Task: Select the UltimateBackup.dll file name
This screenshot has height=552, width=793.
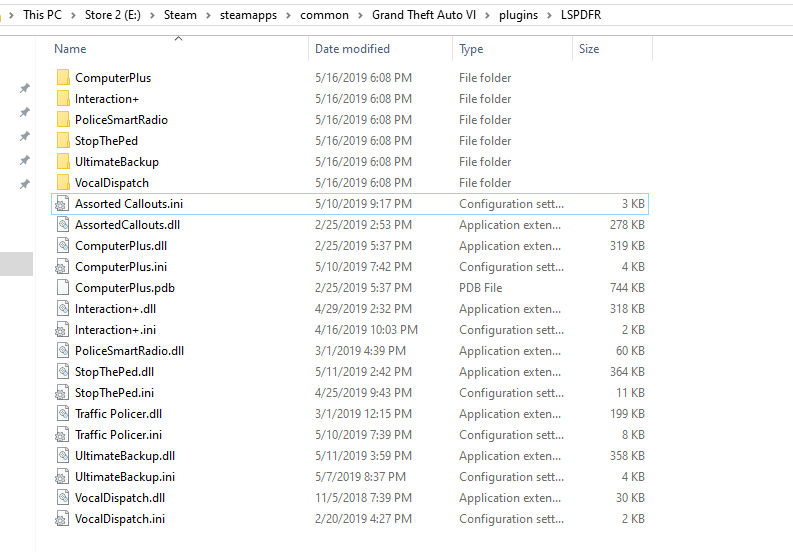Action: (125, 455)
